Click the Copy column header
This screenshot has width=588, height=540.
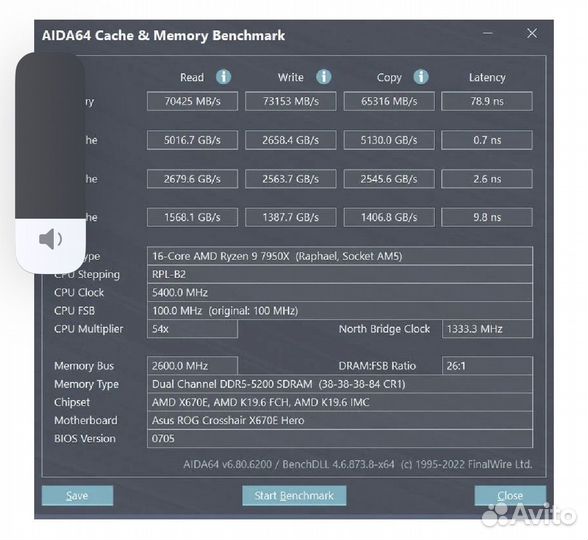click(389, 78)
